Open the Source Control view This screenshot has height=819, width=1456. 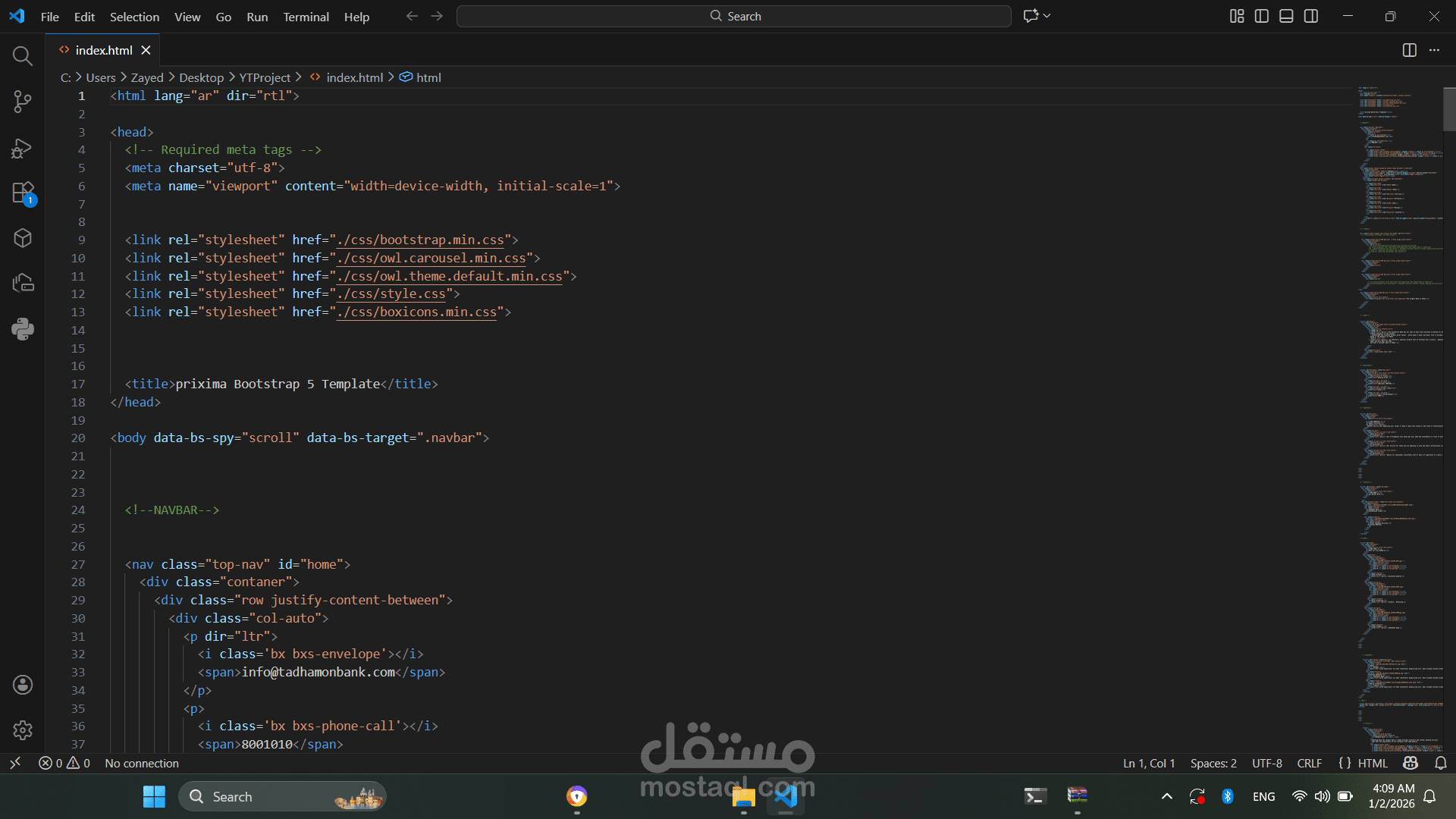click(x=23, y=102)
